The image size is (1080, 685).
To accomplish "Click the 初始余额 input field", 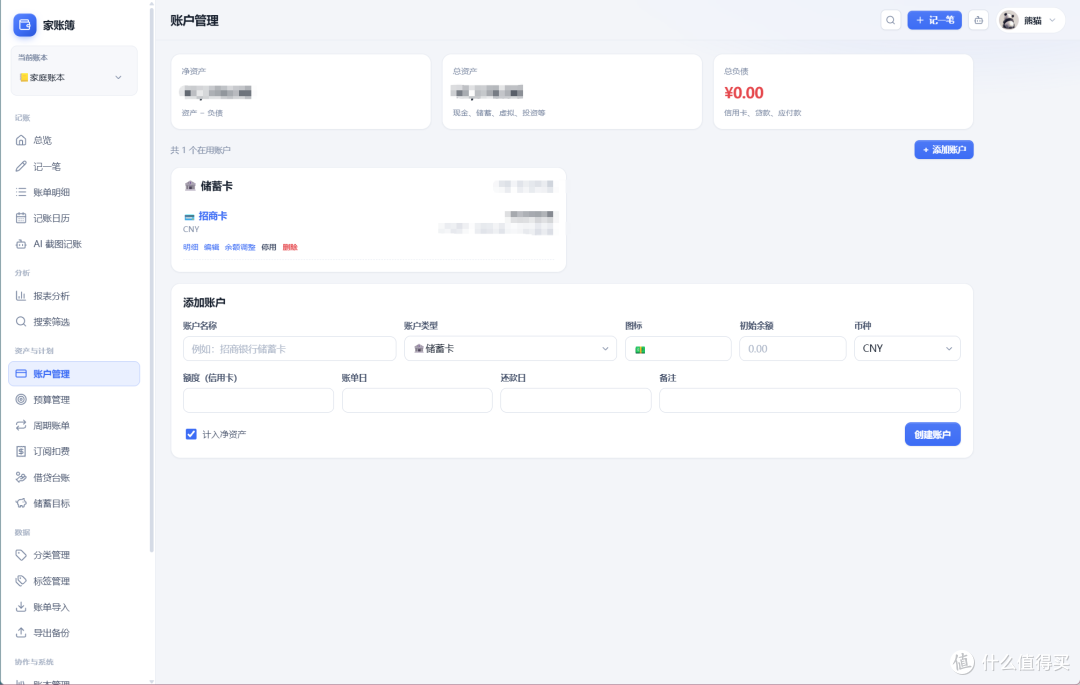I will tap(793, 349).
